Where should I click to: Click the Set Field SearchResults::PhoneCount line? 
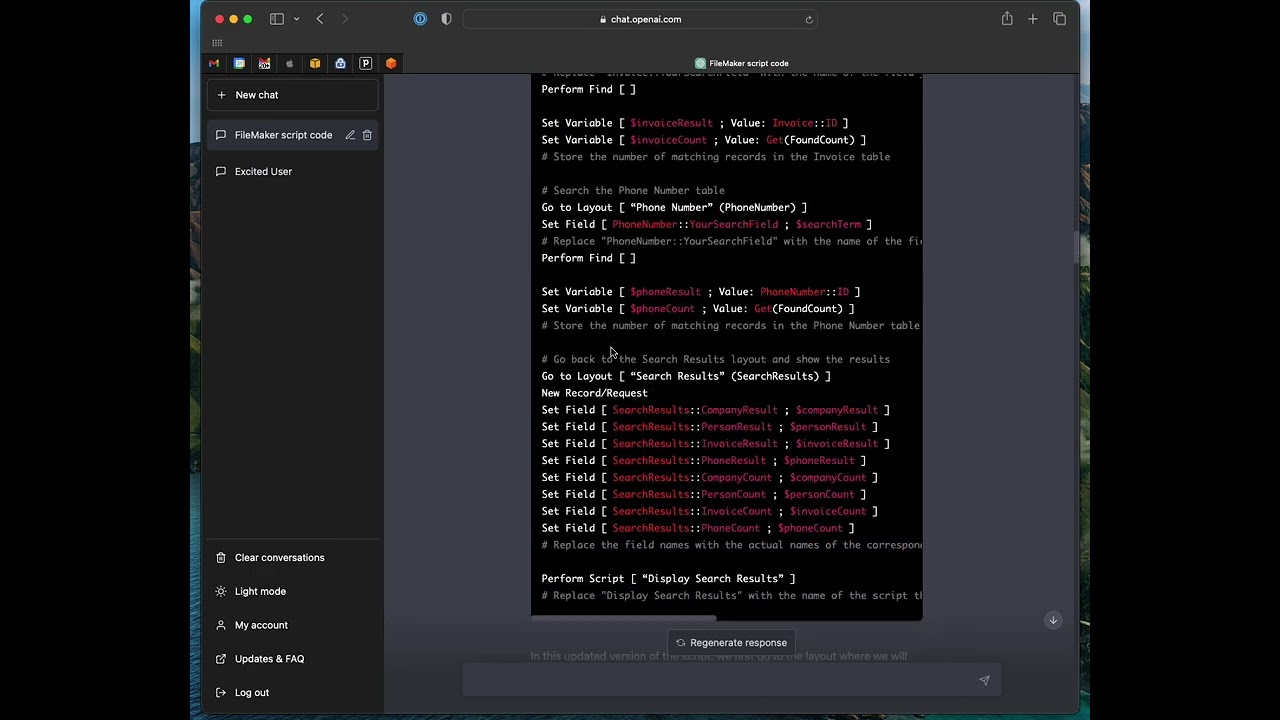(698, 528)
